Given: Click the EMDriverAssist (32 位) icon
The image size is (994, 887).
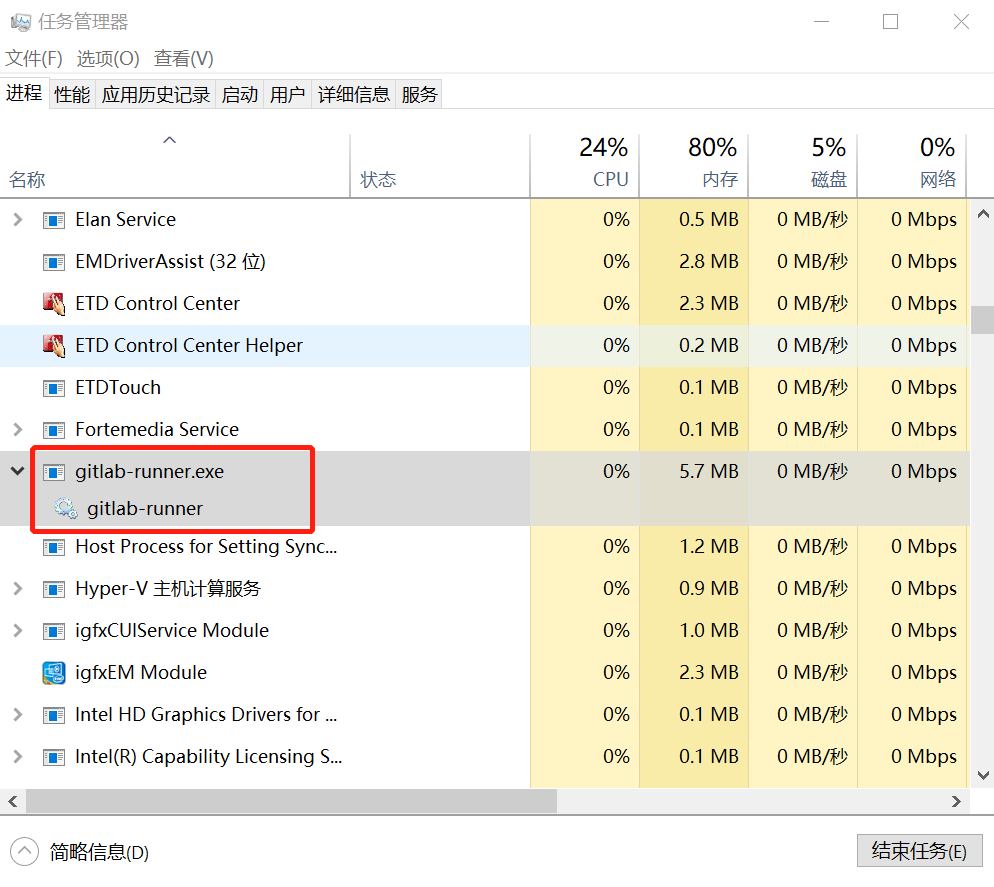Looking at the screenshot, I should 53,261.
